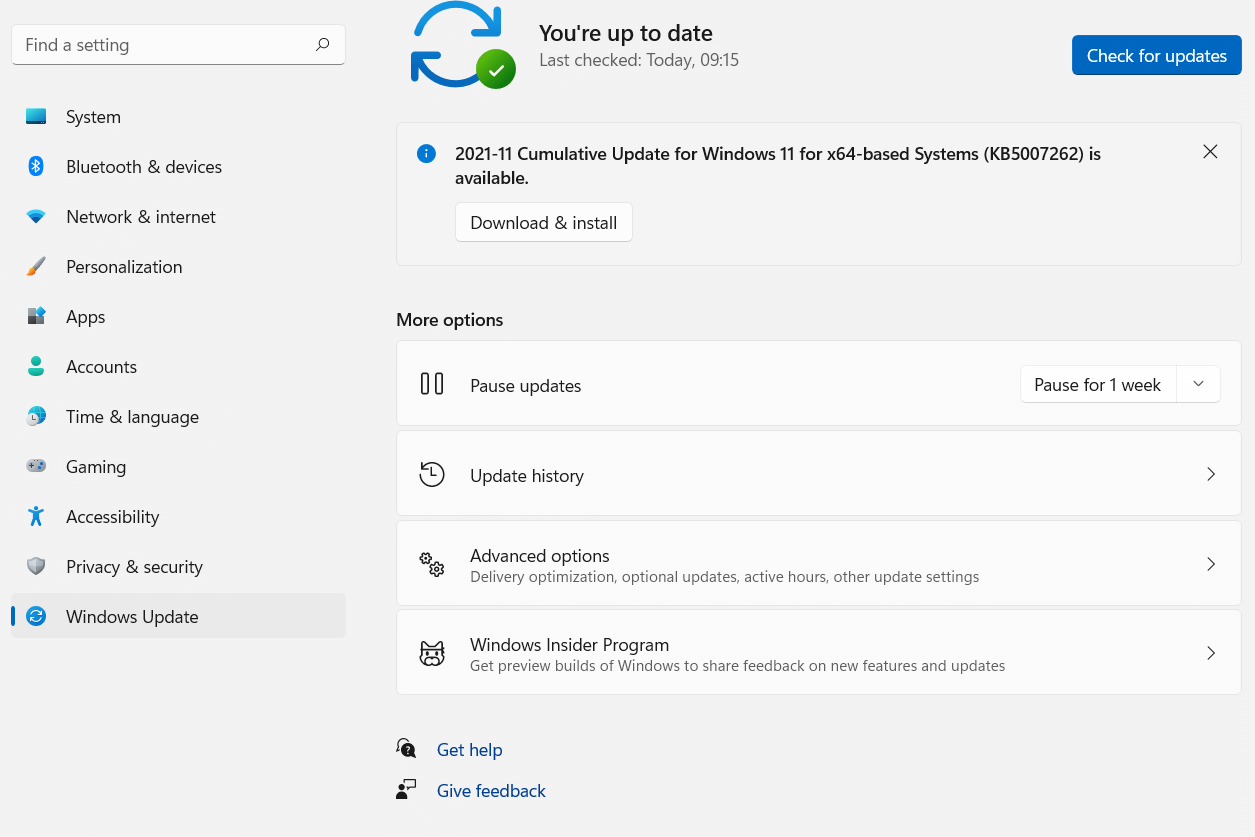The image size is (1255, 837).
Task: Select the Privacy & security shield icon
Action: click(x=36, y=566)
